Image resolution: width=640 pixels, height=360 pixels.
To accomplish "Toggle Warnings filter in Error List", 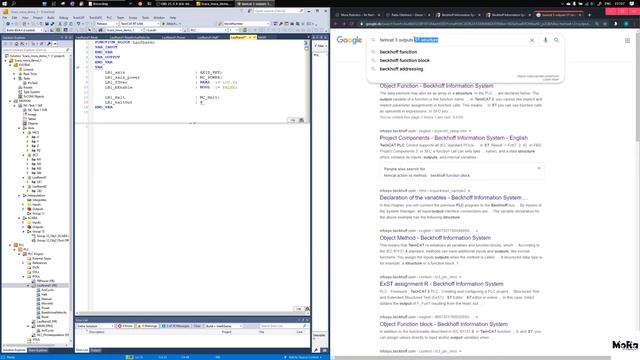I will [x=148, y=326].
